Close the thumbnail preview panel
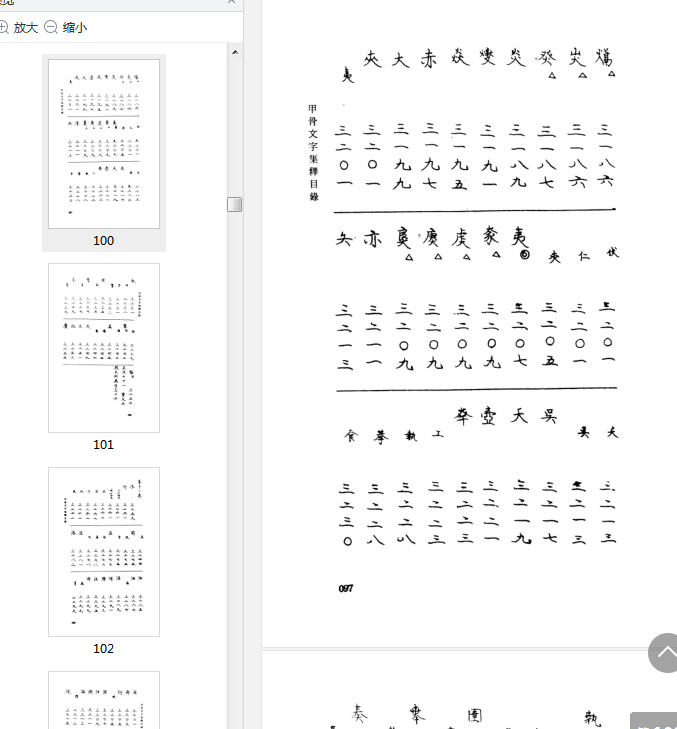 point(231,2)
